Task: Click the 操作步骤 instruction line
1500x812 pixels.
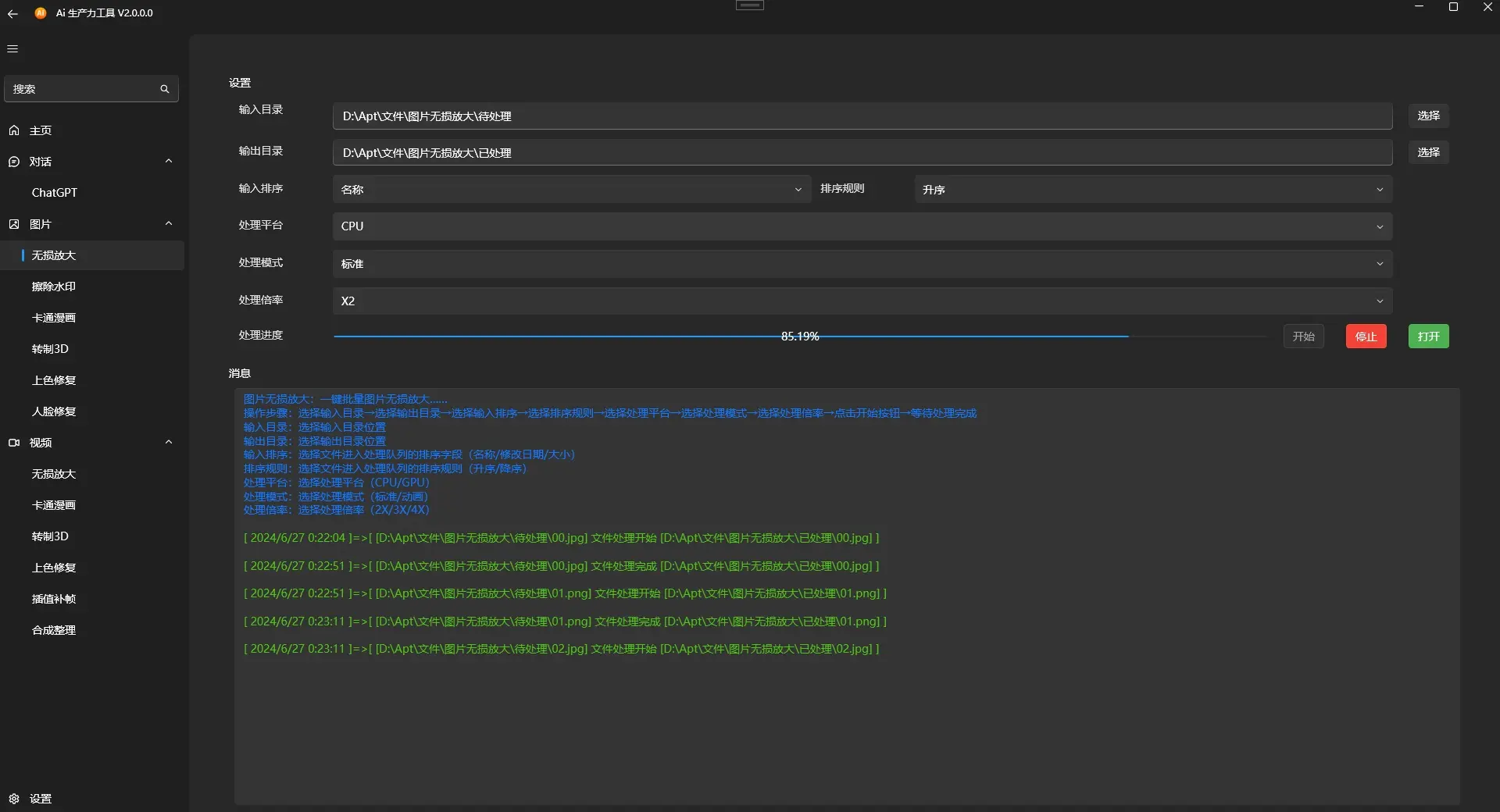Action: tap(610, 413)
